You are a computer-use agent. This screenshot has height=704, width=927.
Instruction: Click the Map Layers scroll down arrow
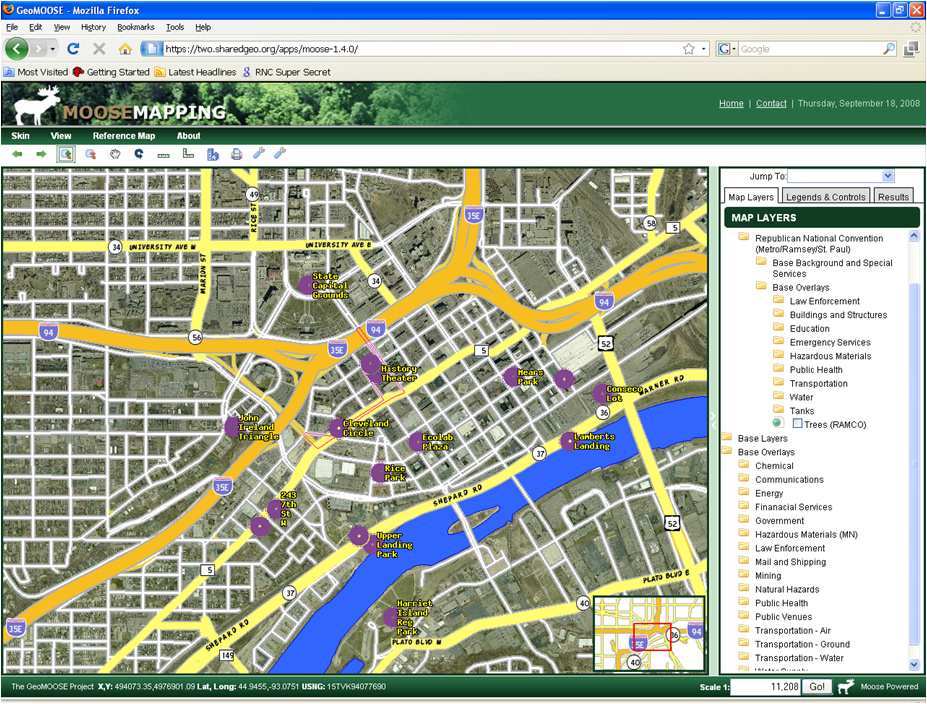[x=914, y=664]
